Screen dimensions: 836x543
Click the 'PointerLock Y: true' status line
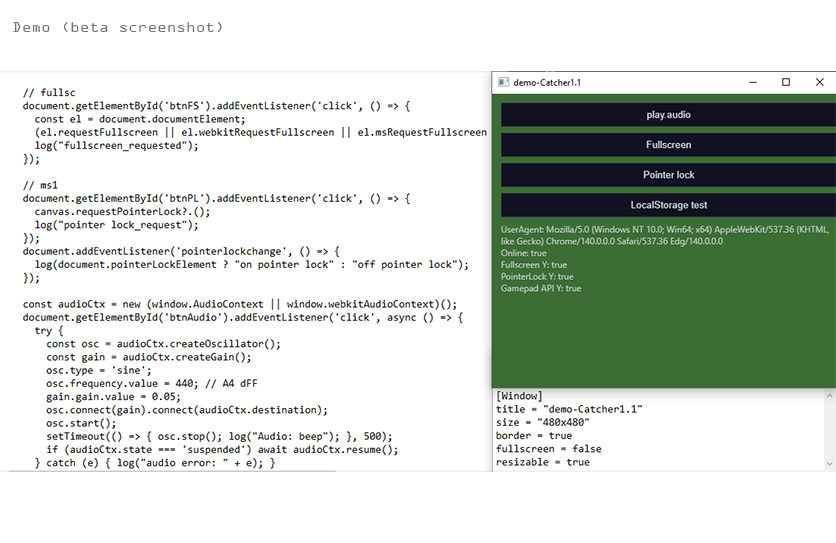[537, 277]
